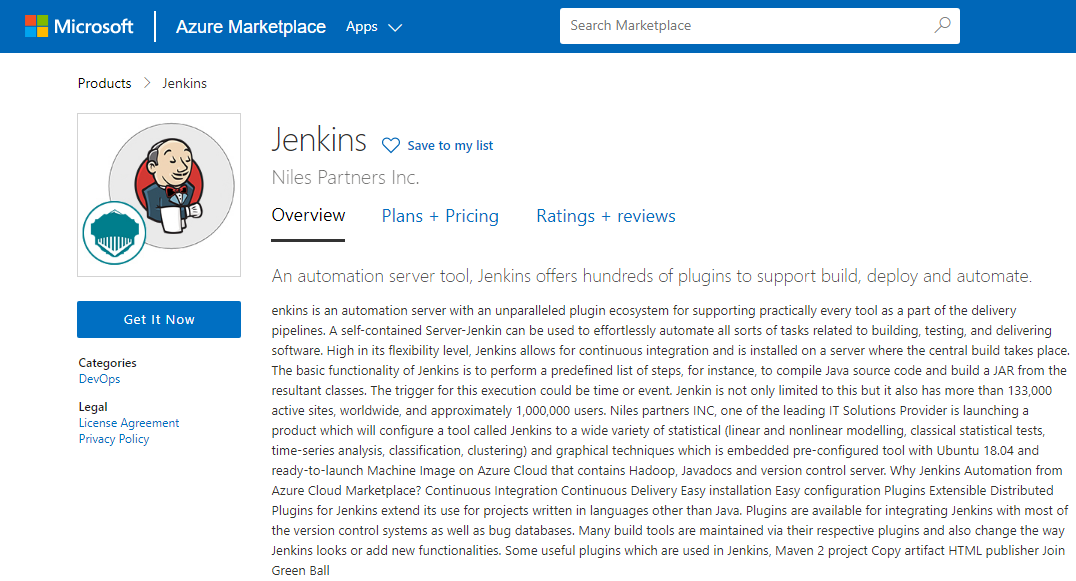Select Jenkins in the breadcrumb trail
Viewport: 1076px width, 581px height.
pos(185,83)
